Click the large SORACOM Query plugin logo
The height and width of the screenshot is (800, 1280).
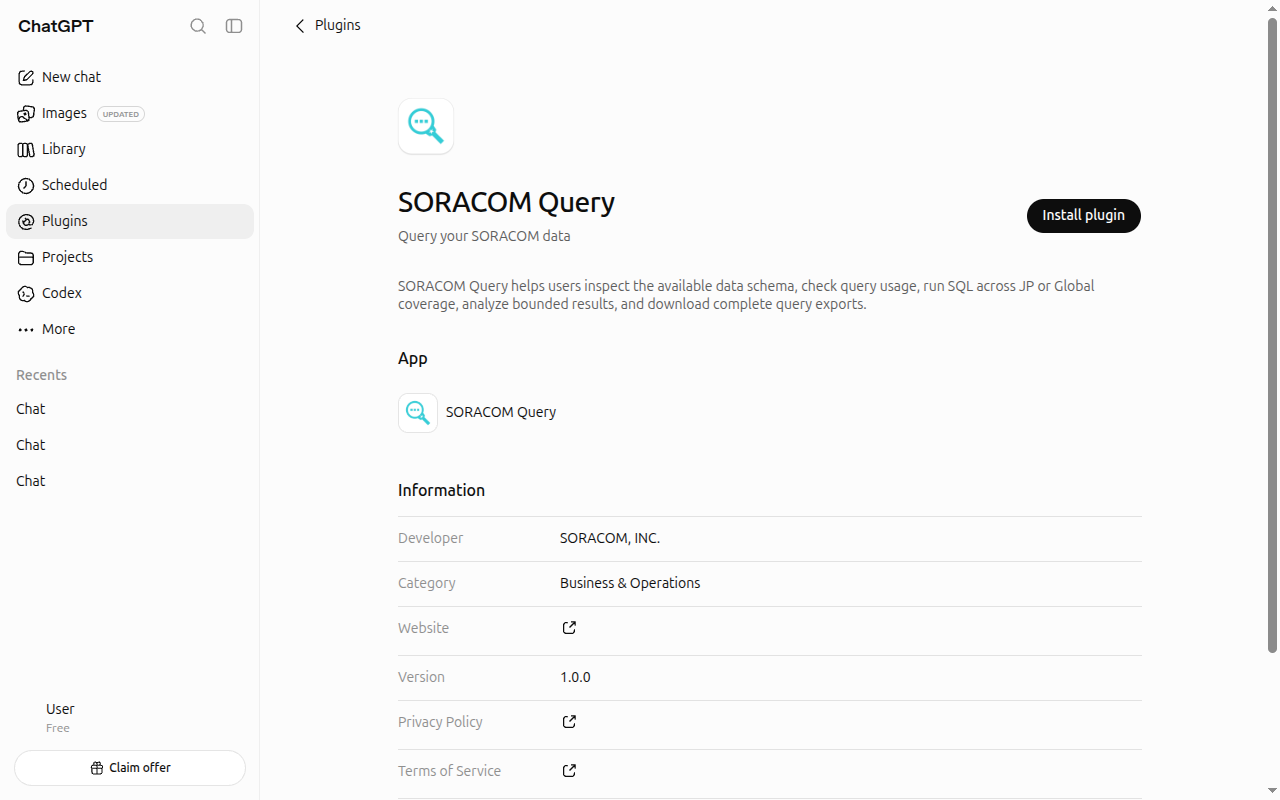click(426, 126)
